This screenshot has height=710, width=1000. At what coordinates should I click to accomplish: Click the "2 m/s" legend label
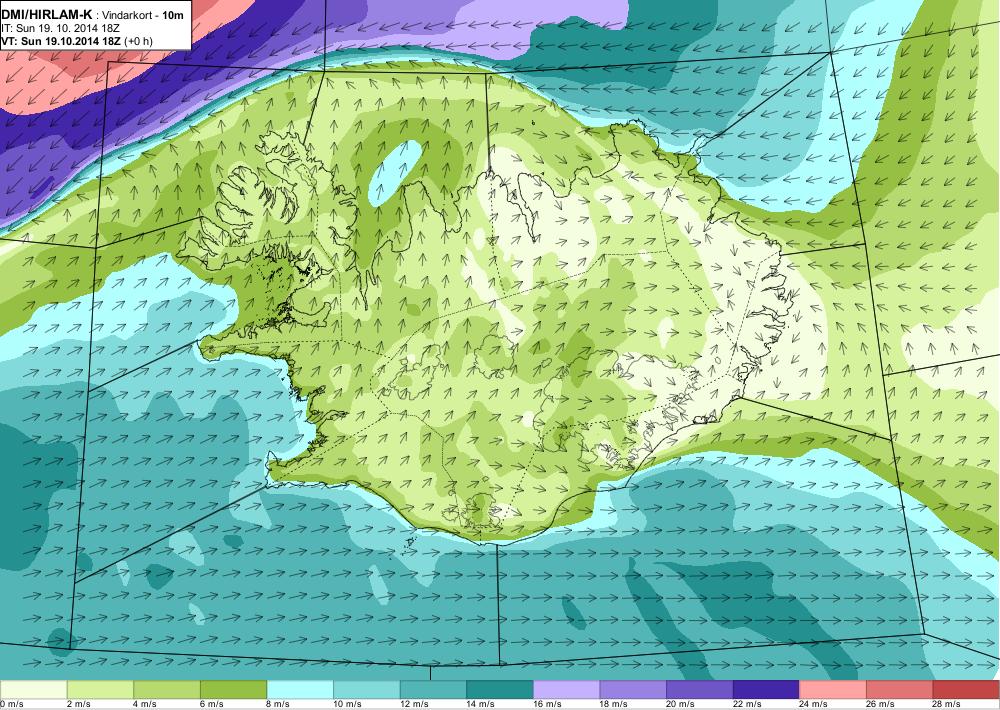(x=78, y=704)
